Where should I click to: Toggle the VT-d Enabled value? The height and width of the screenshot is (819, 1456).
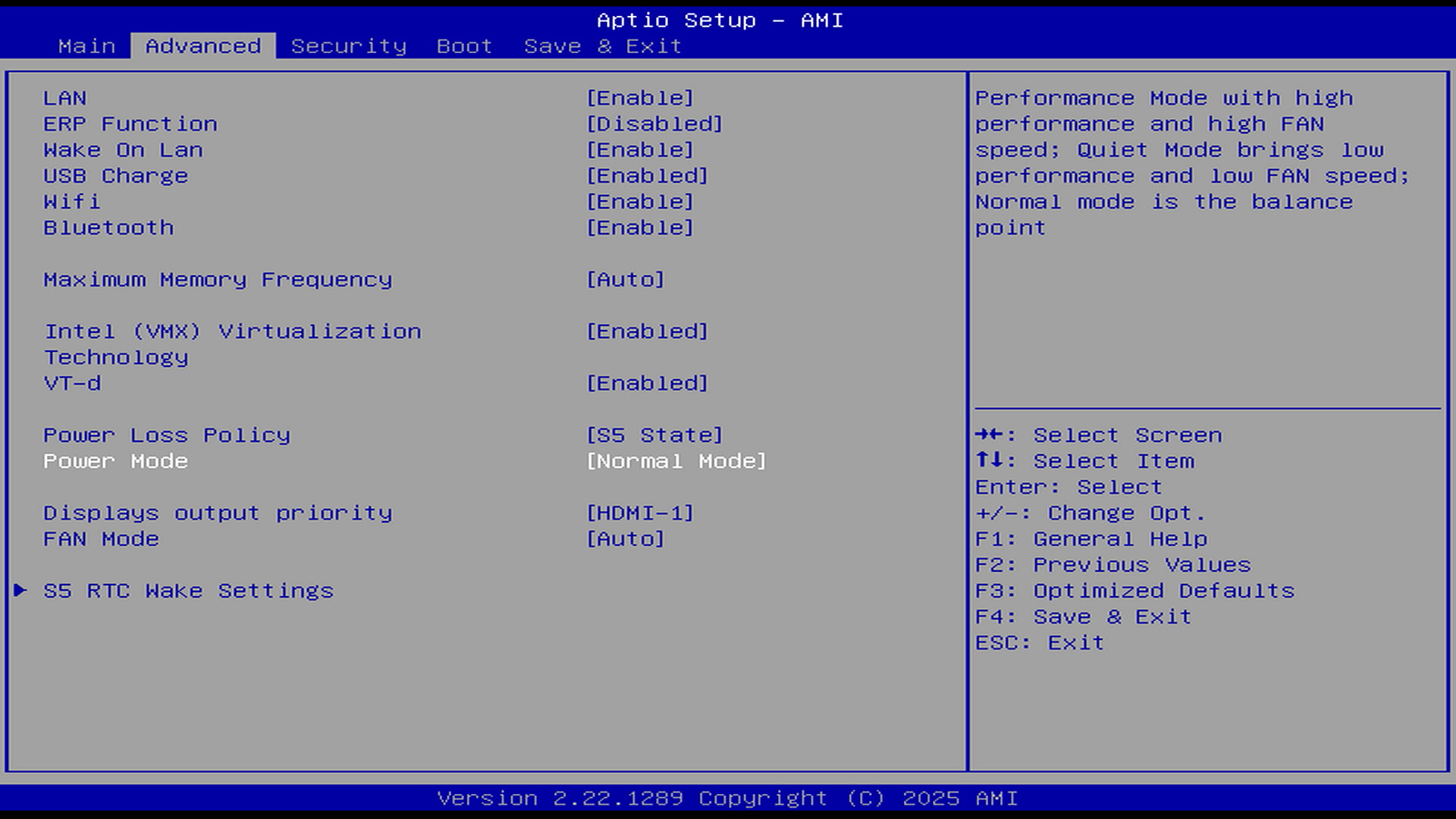[x=647, y=384]
